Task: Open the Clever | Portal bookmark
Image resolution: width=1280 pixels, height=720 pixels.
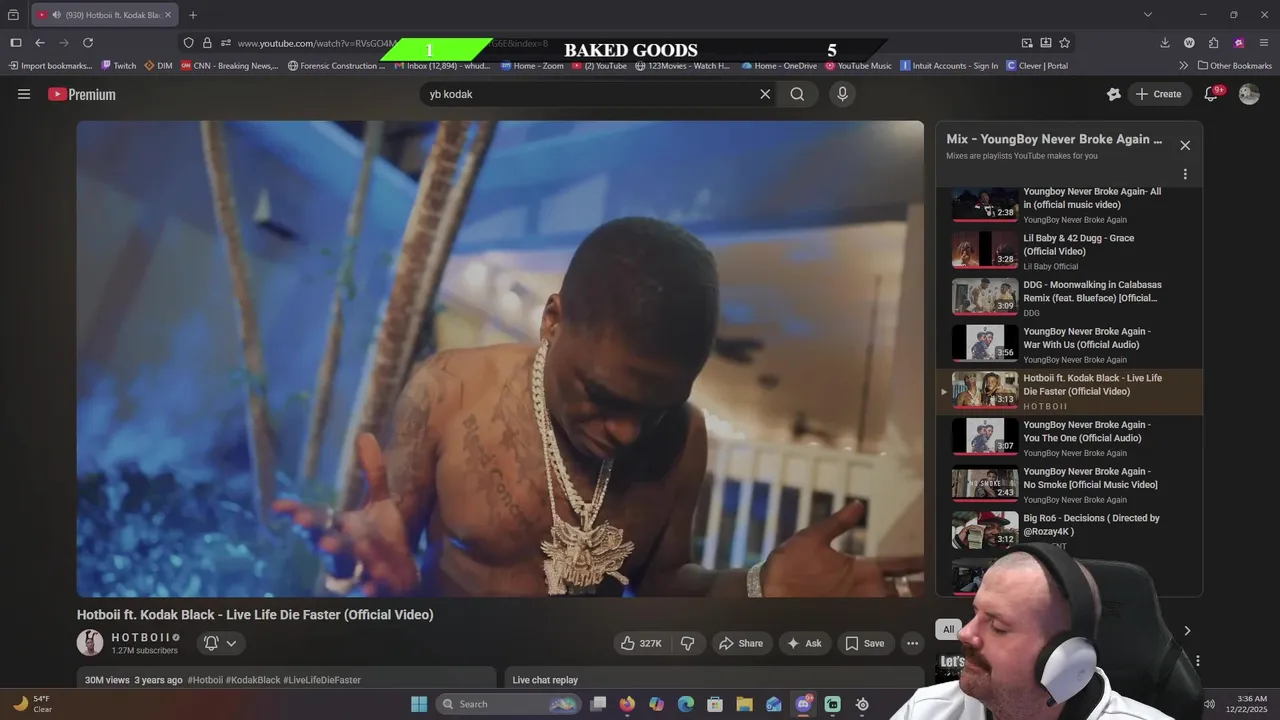Action: click(x=1036, y=66)
